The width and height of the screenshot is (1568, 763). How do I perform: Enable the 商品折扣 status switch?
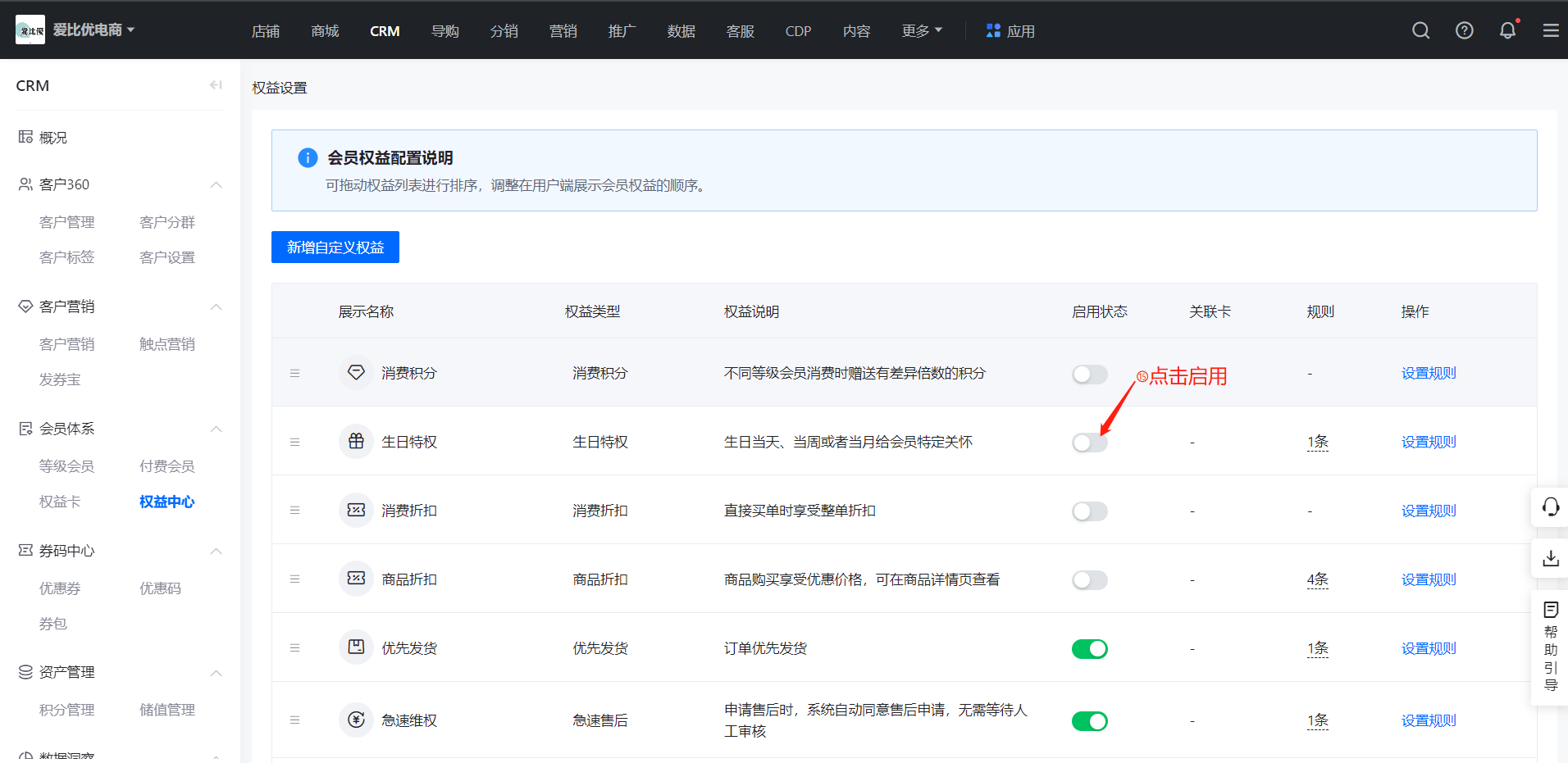1089,580
